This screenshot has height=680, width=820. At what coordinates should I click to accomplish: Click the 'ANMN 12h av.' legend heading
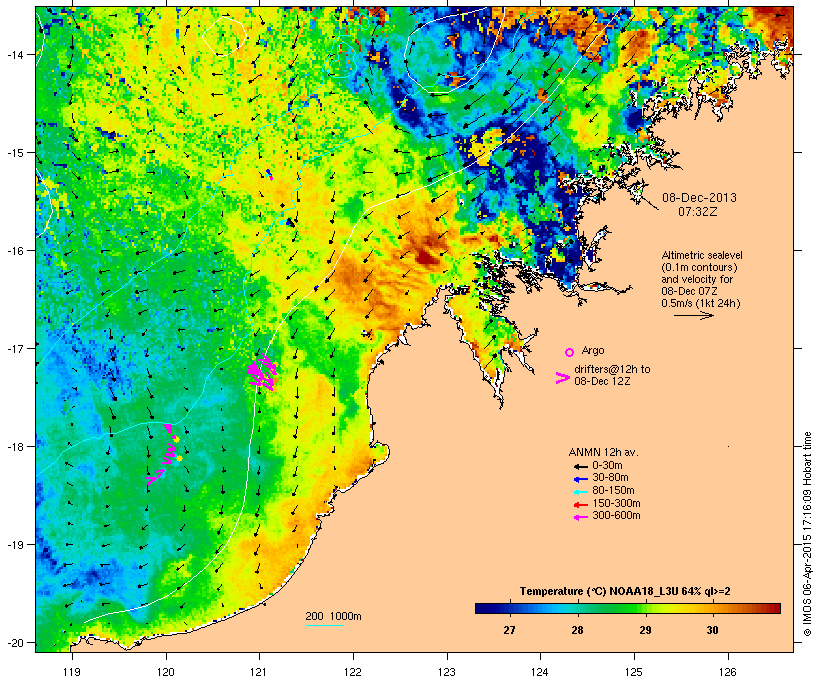(603, 452)
